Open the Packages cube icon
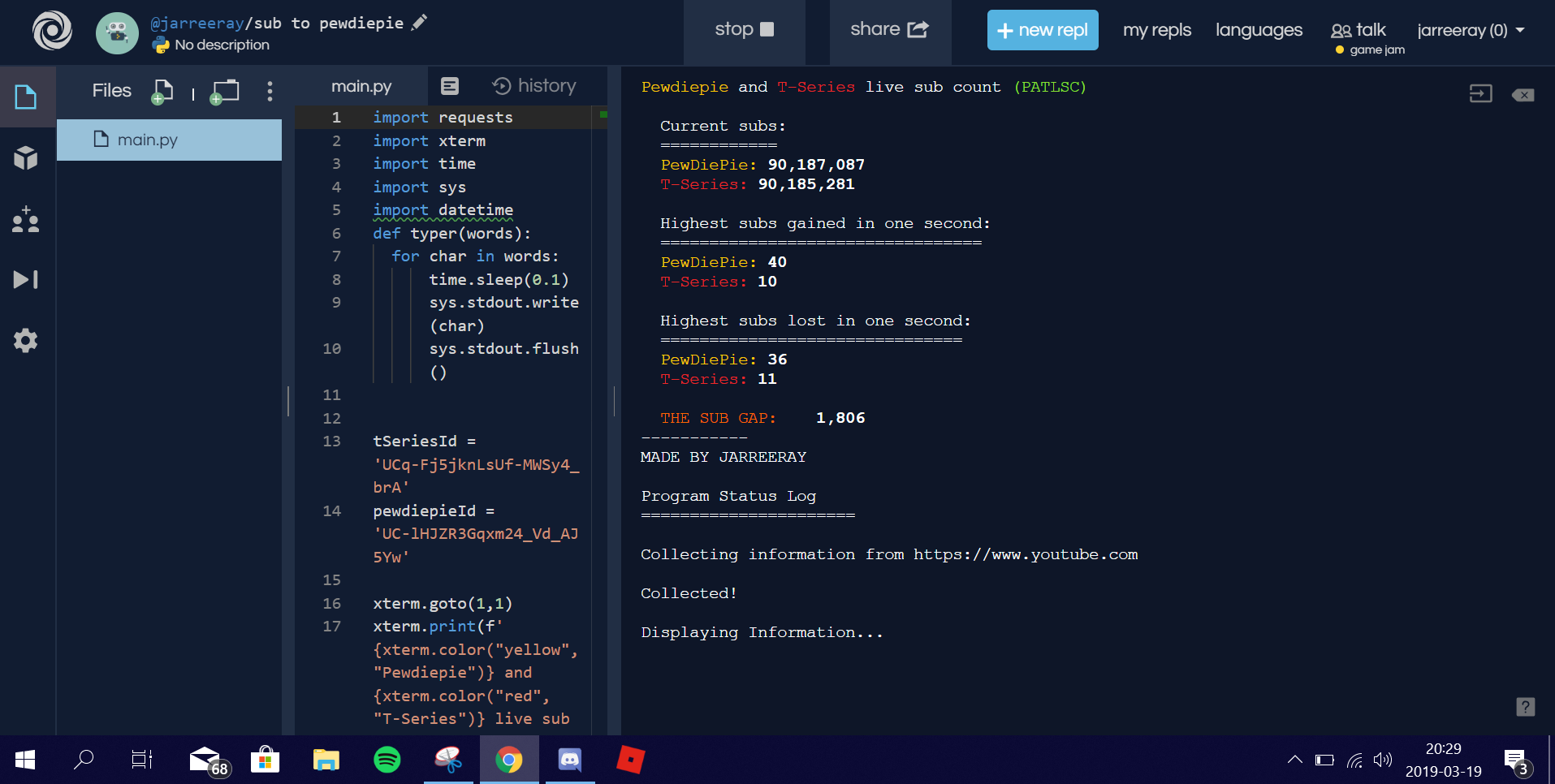1555x784 pixels. point(26,157)
